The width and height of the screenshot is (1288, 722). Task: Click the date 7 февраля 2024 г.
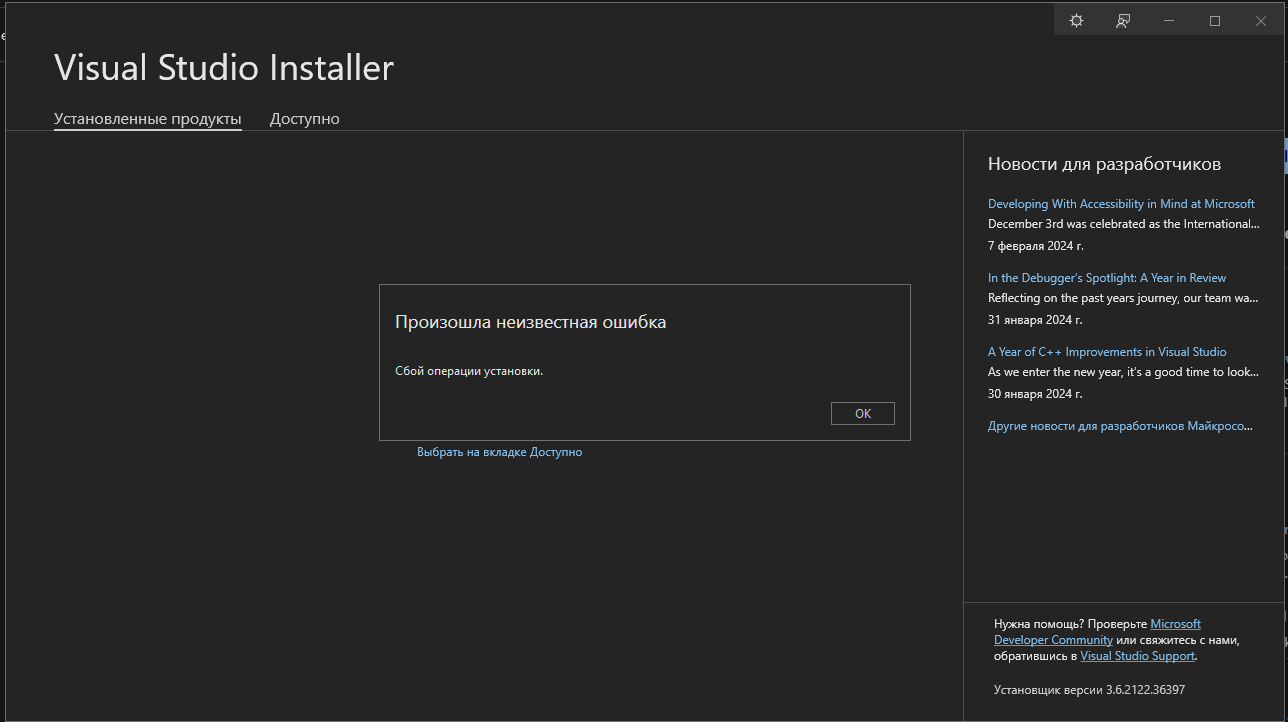[x=1036, y=246]
